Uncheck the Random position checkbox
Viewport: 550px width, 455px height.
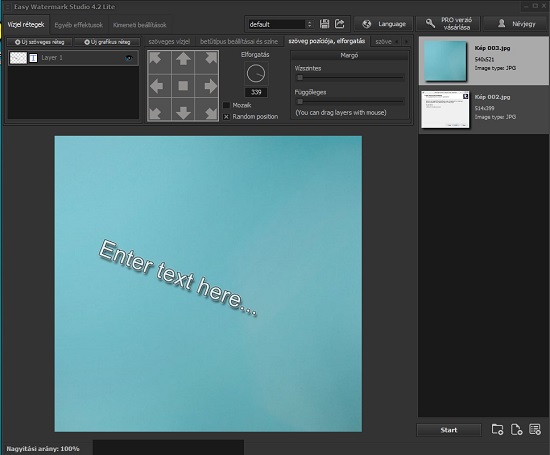point(226,117)
